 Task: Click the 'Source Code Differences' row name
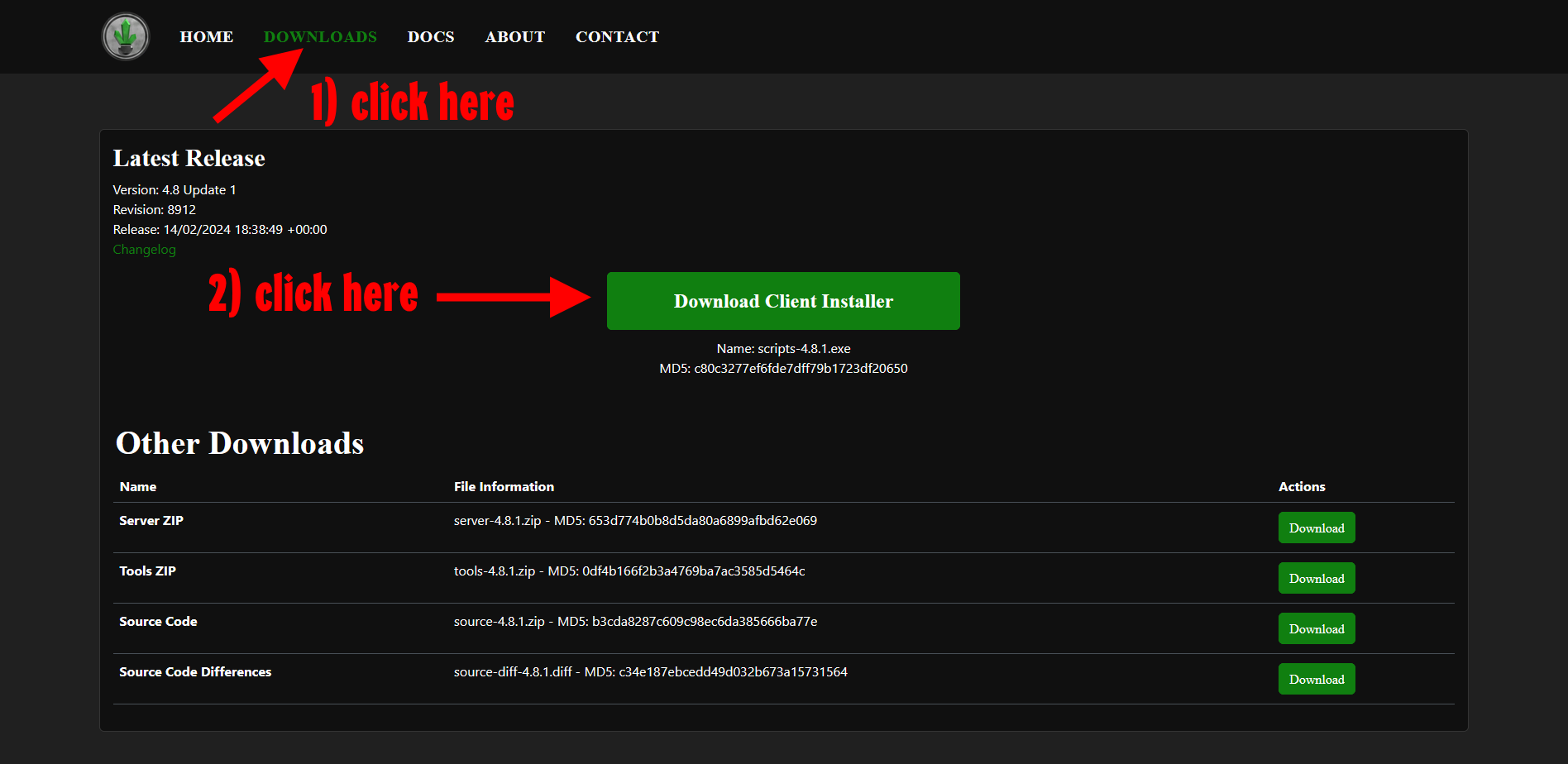pos(195,672)
